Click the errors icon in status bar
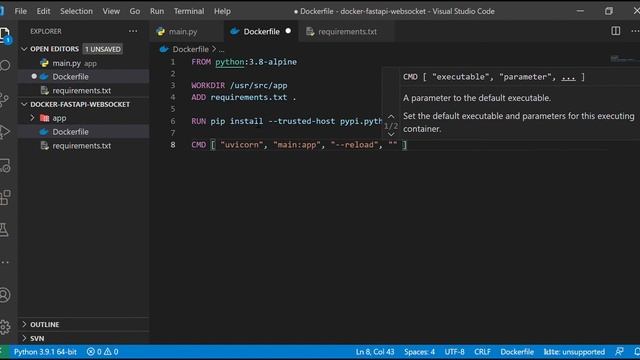 (x=91, y=351)
